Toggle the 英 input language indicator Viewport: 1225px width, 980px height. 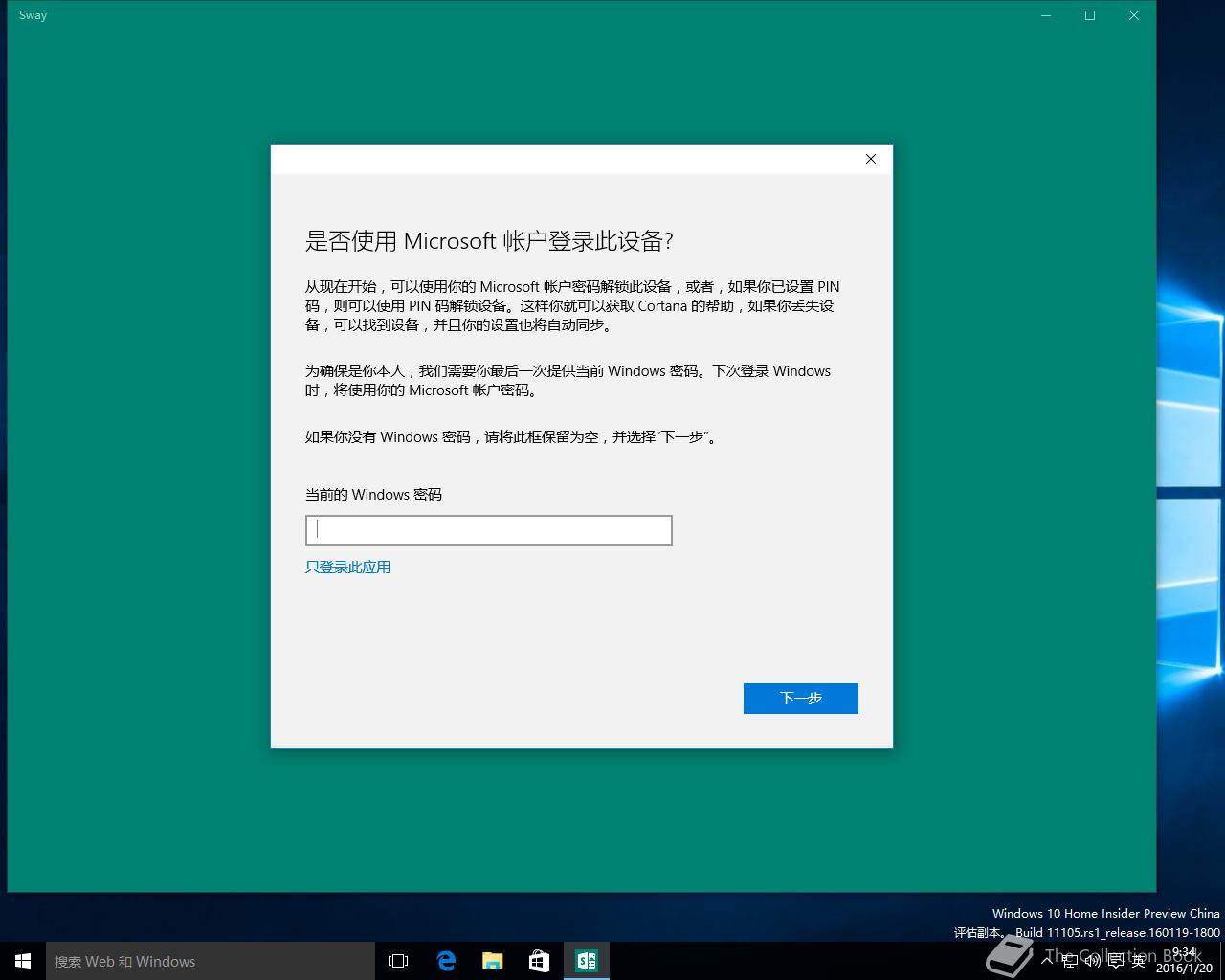click(x=1139, y=961)
